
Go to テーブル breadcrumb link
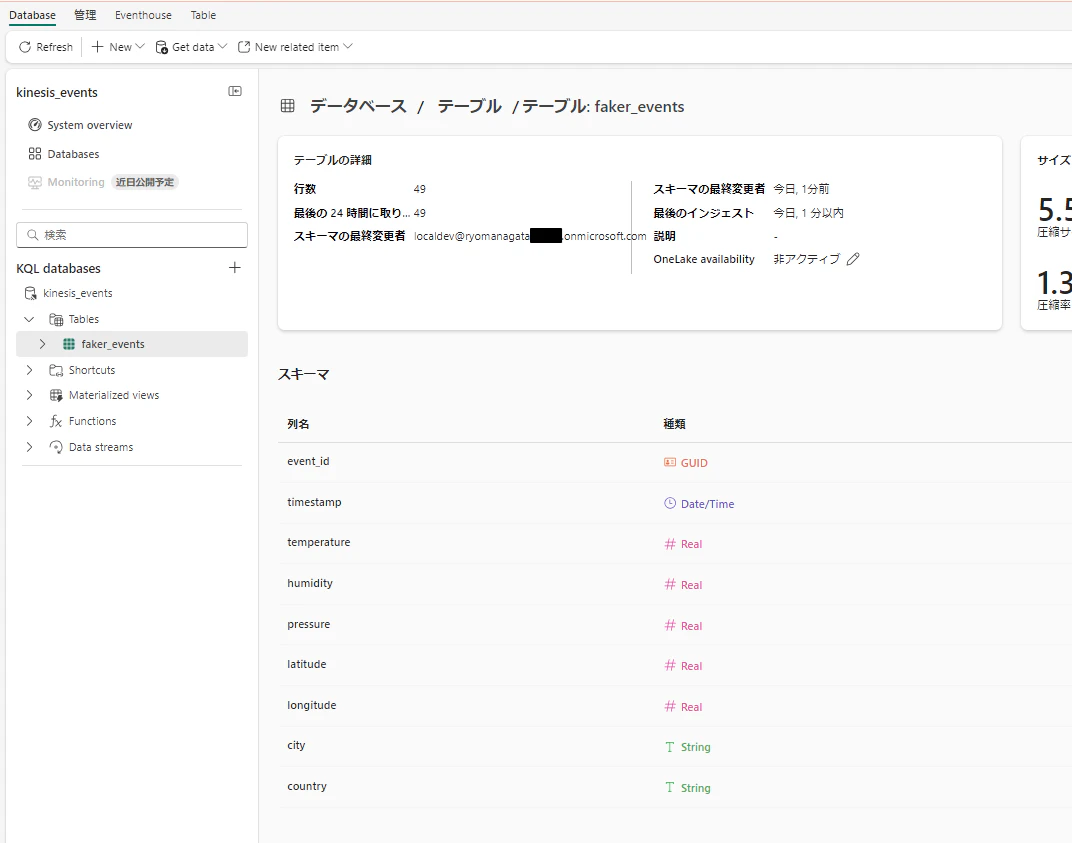pos(470,106)
